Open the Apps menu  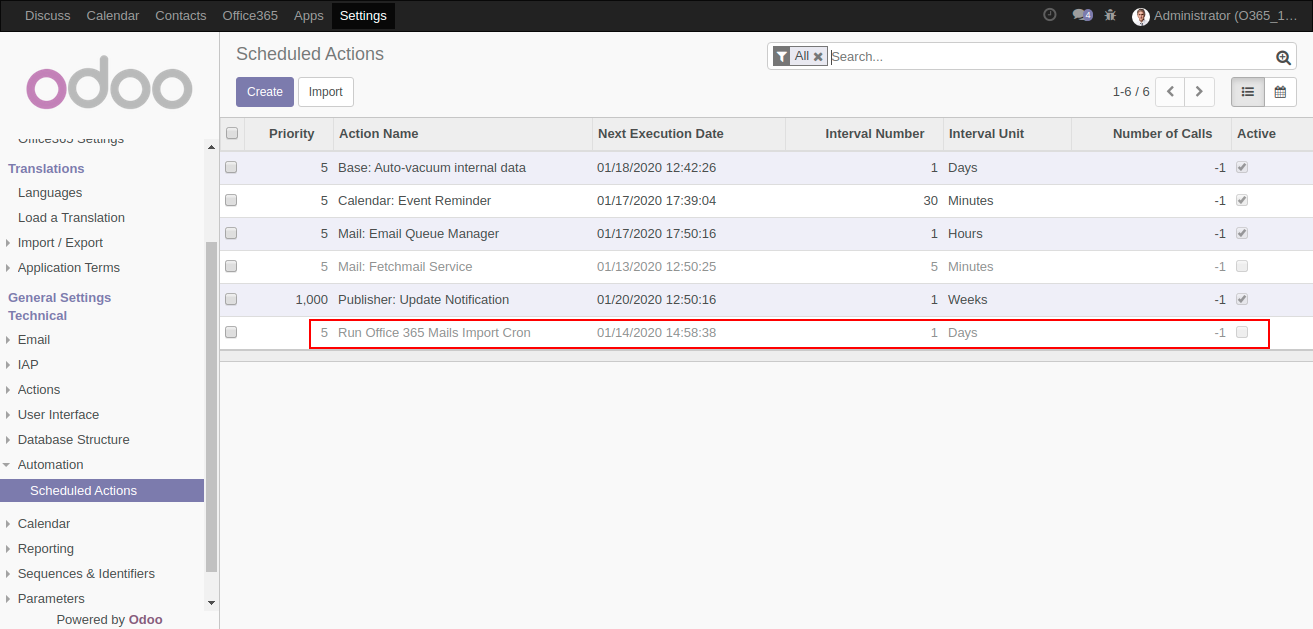click(309, 16)
